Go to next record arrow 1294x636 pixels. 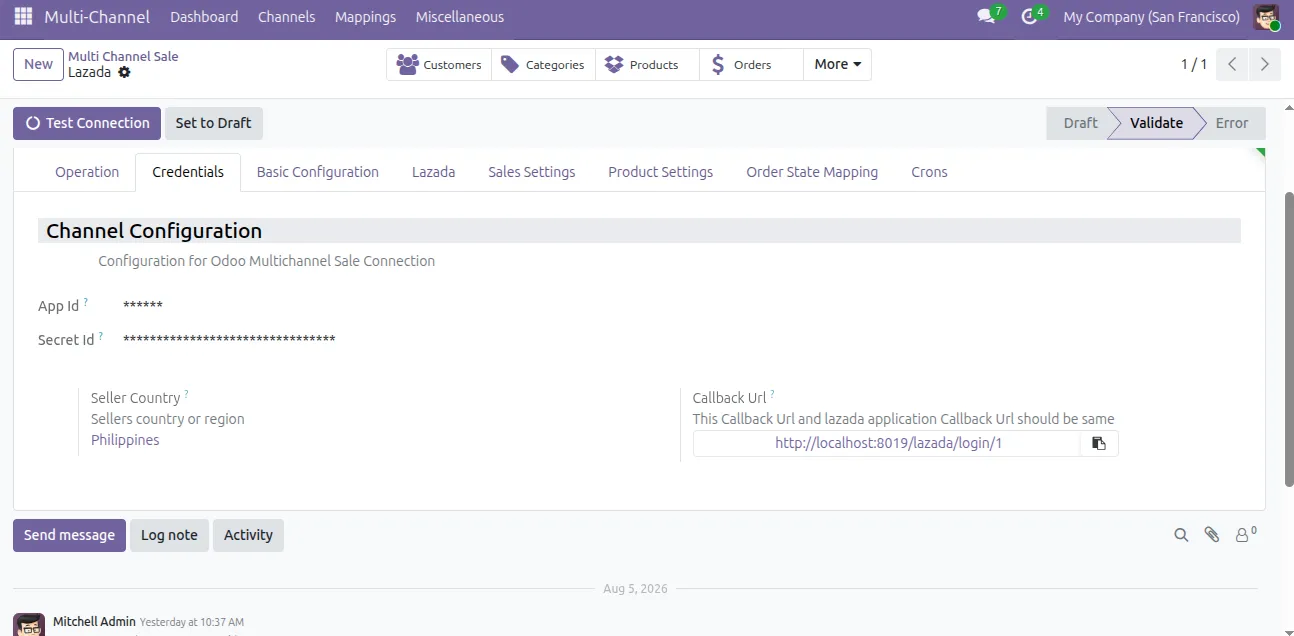pyautogui.click(x=1265, y=64)
